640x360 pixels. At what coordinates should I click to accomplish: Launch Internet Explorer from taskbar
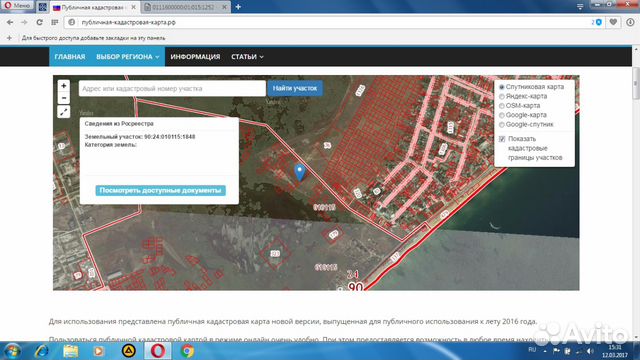coord(42,351)
